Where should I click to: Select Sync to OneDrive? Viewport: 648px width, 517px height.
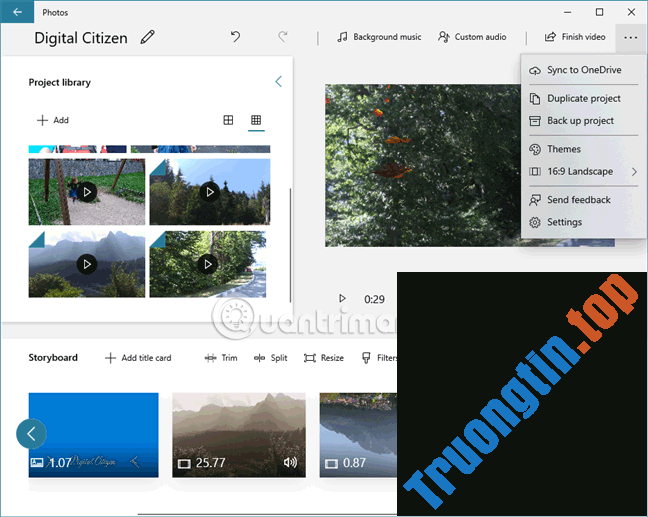(x=583, y=70)
